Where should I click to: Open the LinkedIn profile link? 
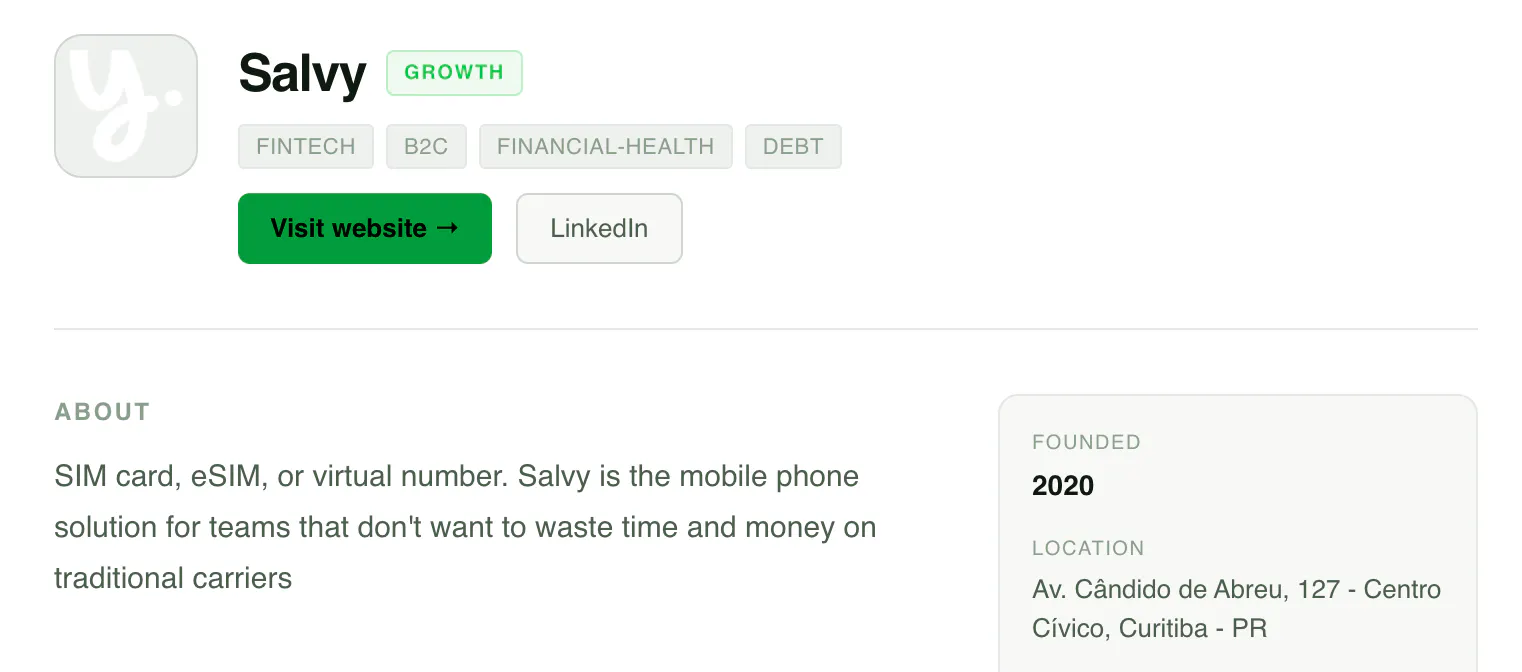click(599, 228)
